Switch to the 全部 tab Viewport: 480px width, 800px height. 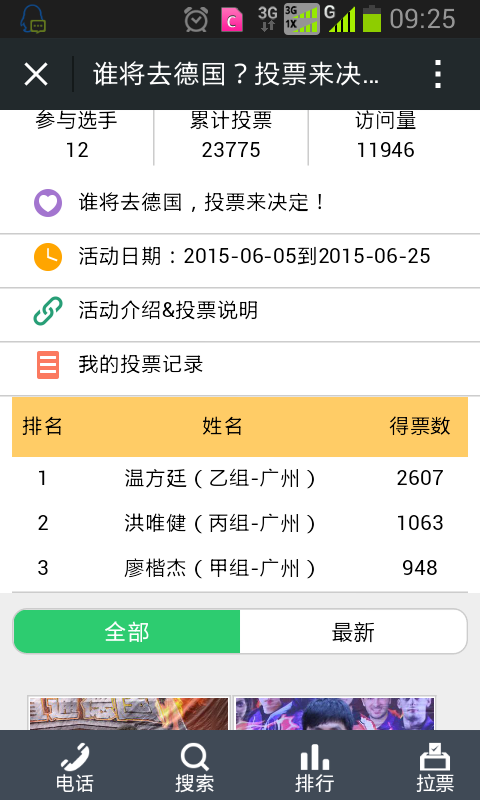(127, 632)
